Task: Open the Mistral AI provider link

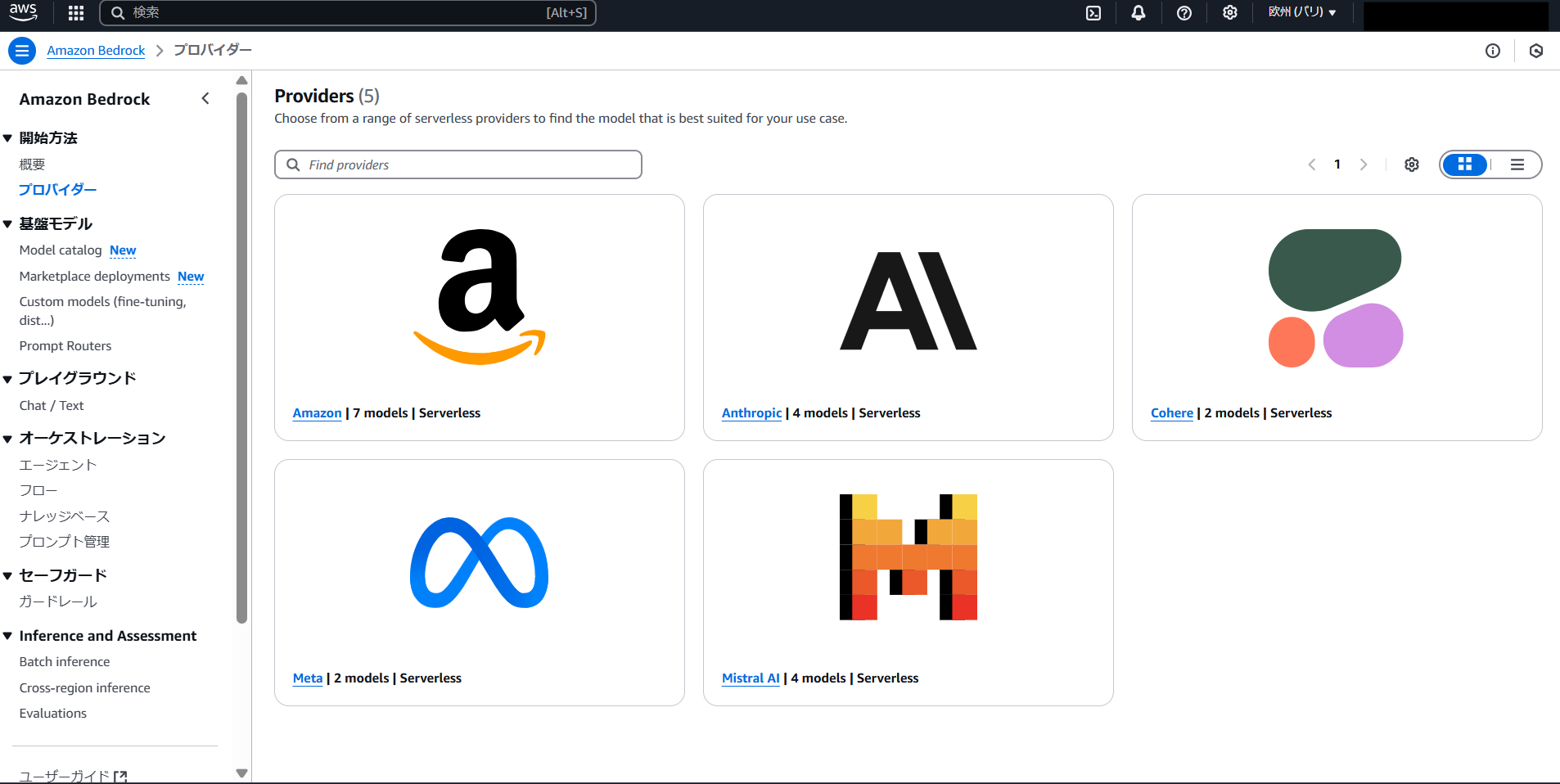Action: pyautogui.click(x=751, y=678)
